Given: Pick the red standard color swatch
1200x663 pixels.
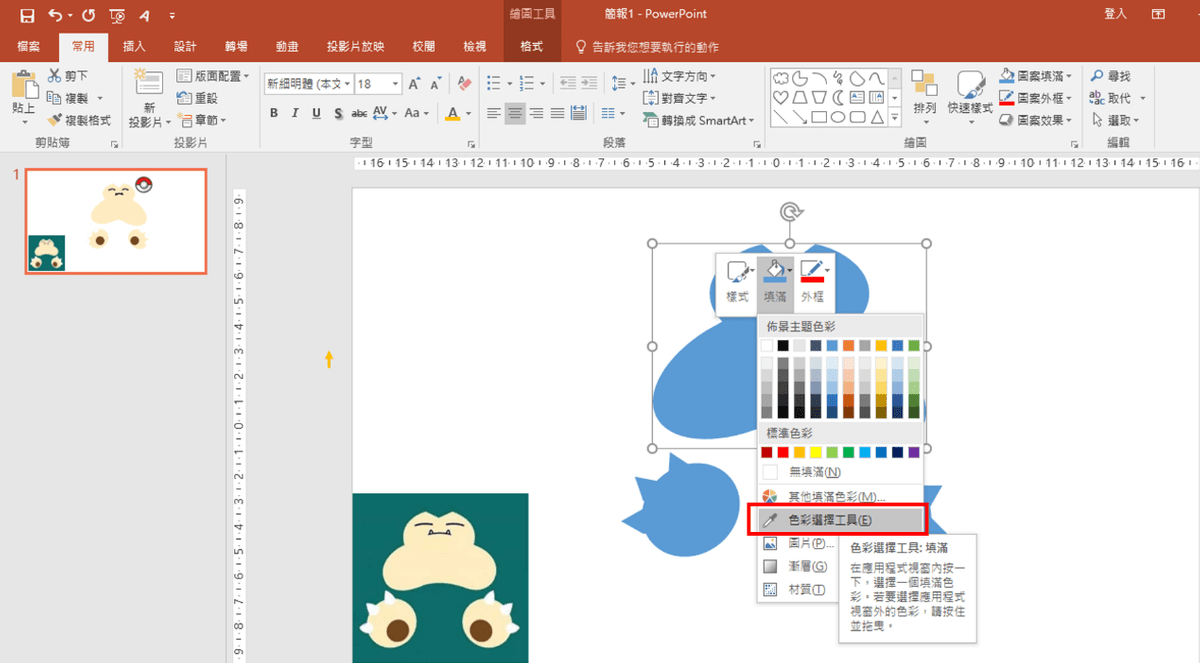Looking at the screenshot, I should pos(784,452).
